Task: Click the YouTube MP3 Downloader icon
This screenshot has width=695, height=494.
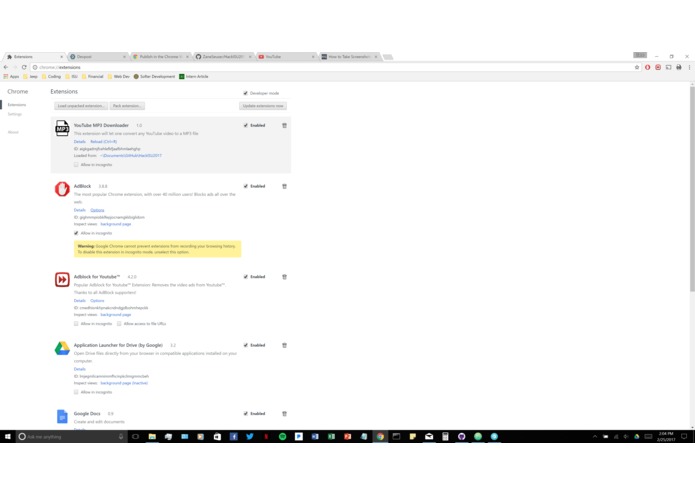Action: 62,128
